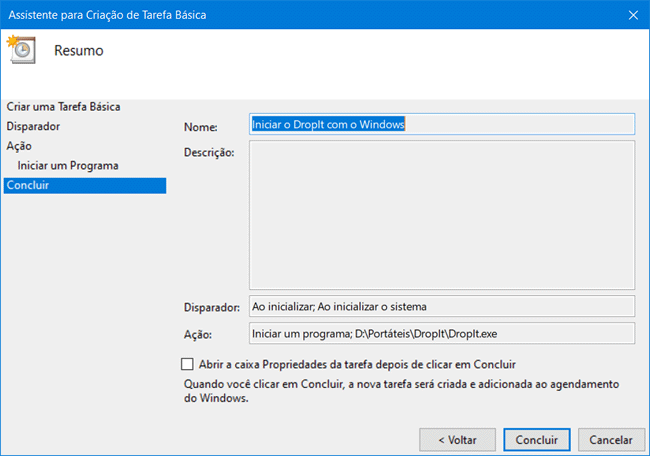Click the Disparador summary field
The height and width of the screenshot is (456, 650).
click(441, 306)
